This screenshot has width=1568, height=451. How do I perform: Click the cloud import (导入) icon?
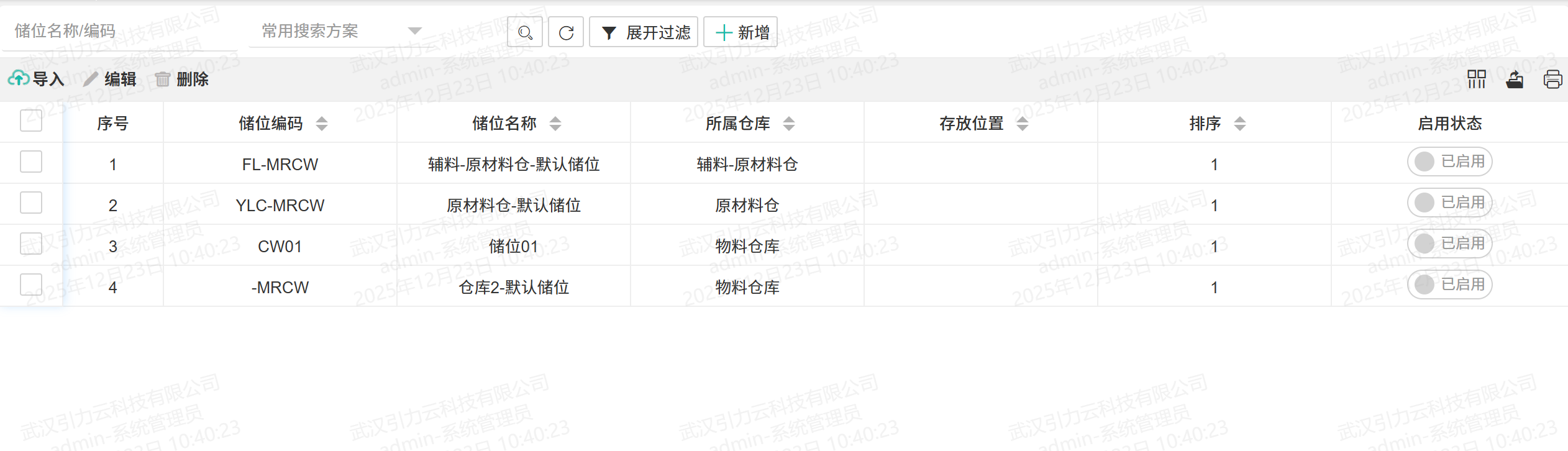coord(19,79)
